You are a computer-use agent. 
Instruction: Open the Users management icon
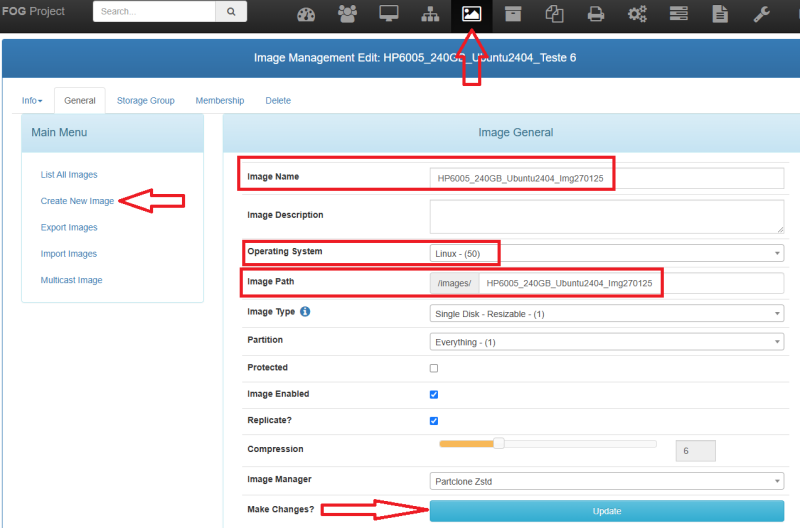[347, 14]
